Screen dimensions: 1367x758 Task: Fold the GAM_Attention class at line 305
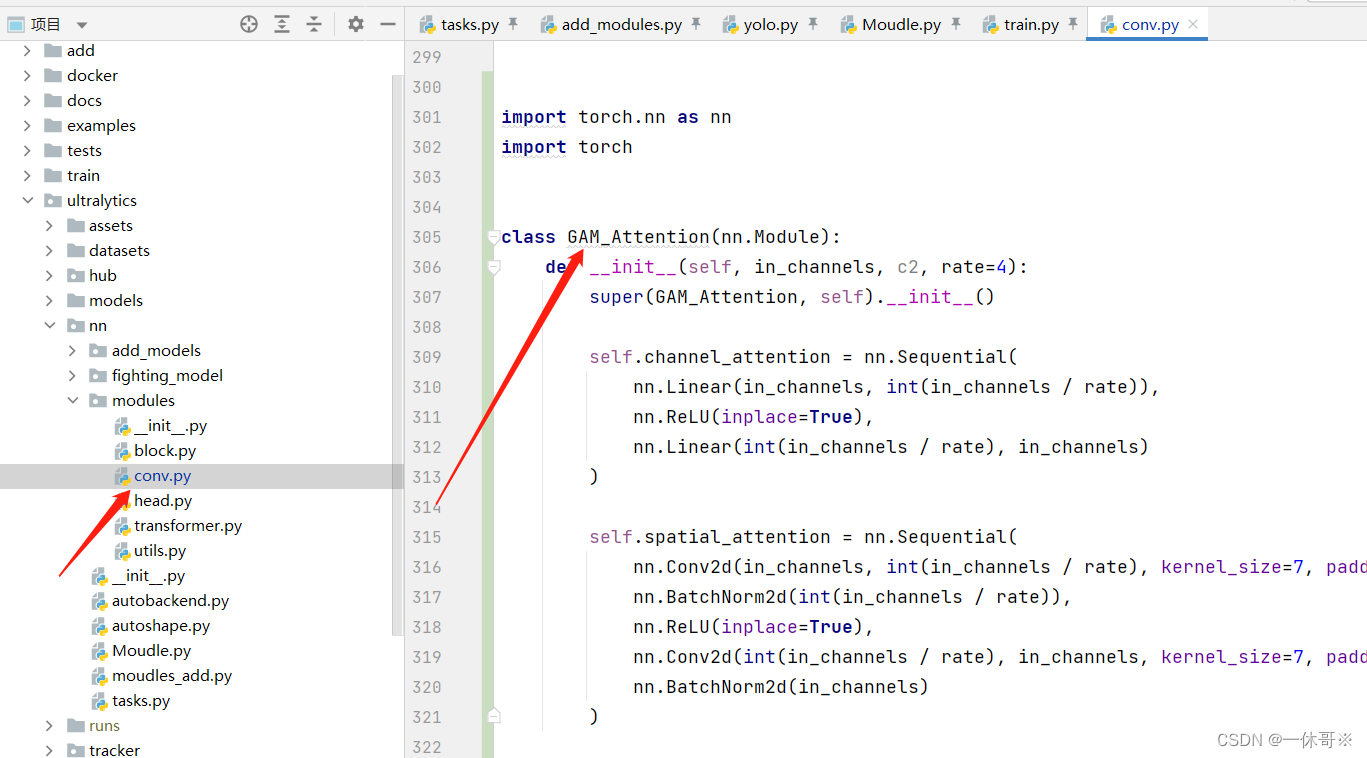tap(493, 237)
